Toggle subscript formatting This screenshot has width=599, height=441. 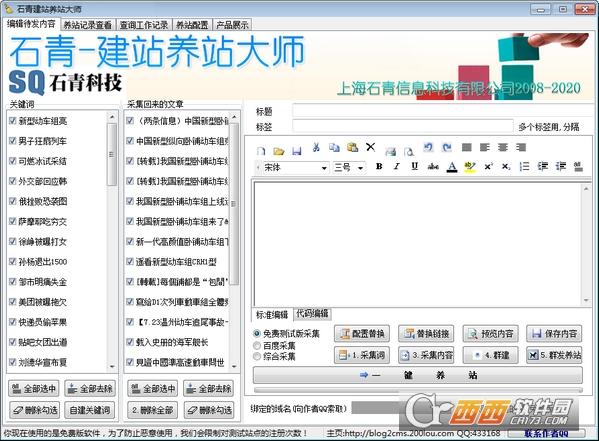506,167
